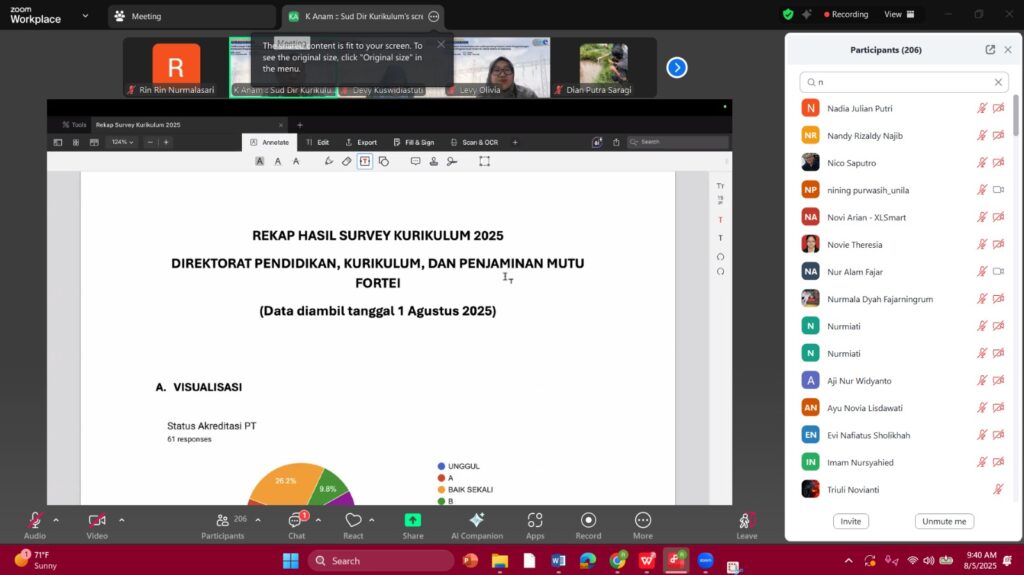Select highlight text tool in annotate bar
The width and height of the screenshot is (1024, 575).
[259, 161]
